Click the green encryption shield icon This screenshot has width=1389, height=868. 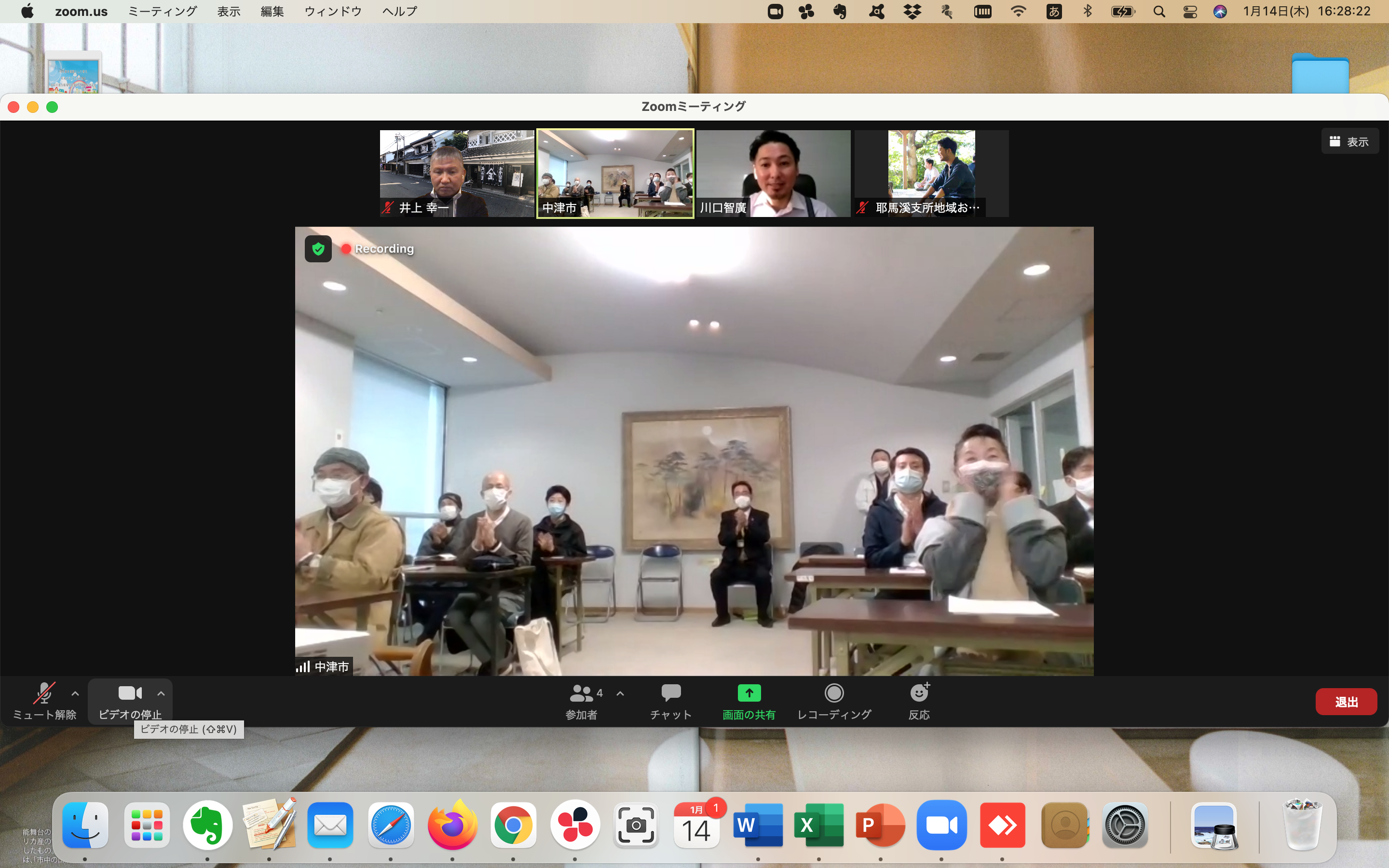coord(318,248)
